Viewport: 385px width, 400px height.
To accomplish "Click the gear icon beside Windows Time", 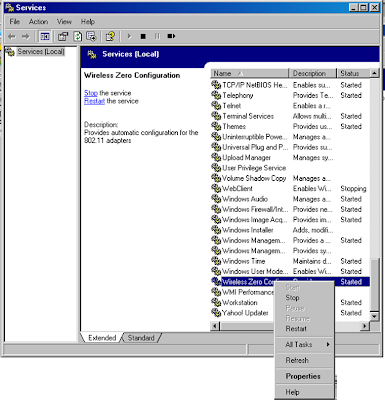I will pyautogui.click(x=216, y=261).
